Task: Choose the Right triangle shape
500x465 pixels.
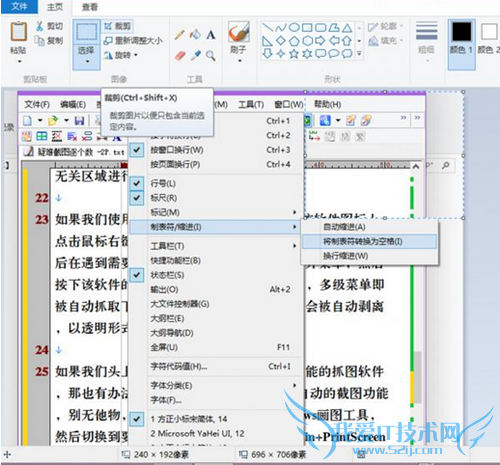Action: [x=267, y=41]
